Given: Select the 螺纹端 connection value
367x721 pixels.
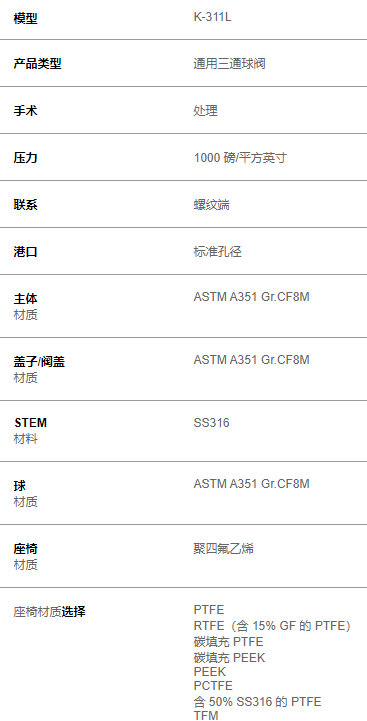Looking at the screenshot, I should coord(212,205).
